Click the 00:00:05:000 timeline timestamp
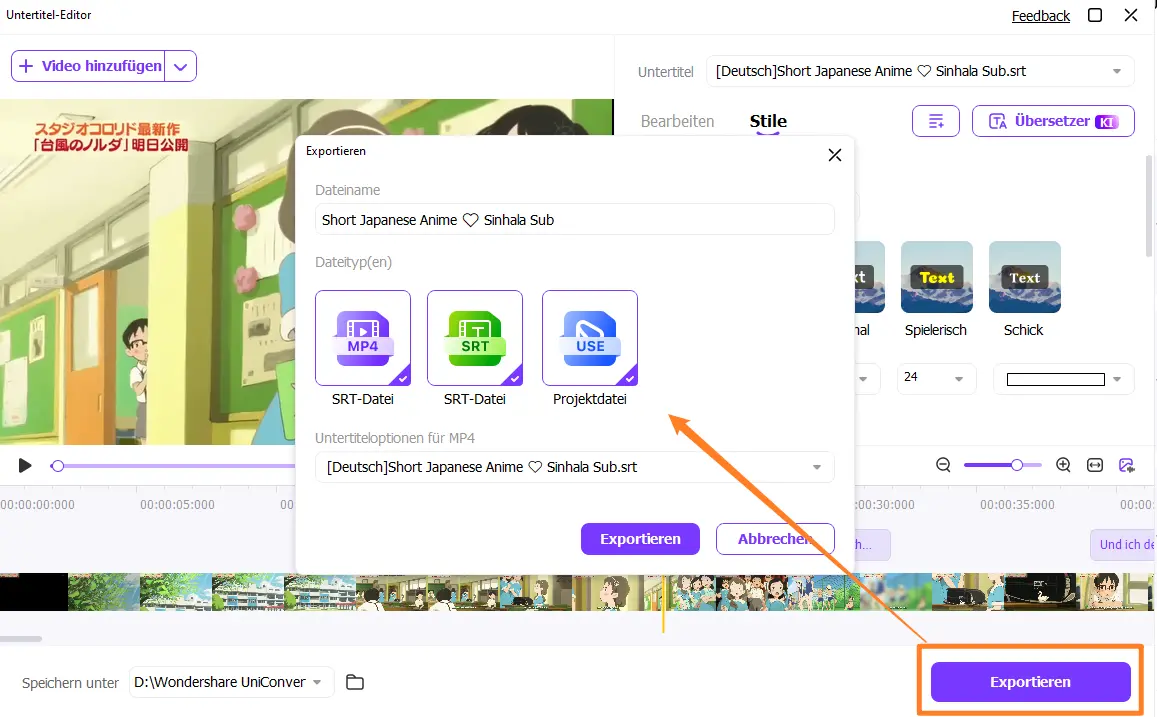 pyautogui.click(x=177, y=505)
